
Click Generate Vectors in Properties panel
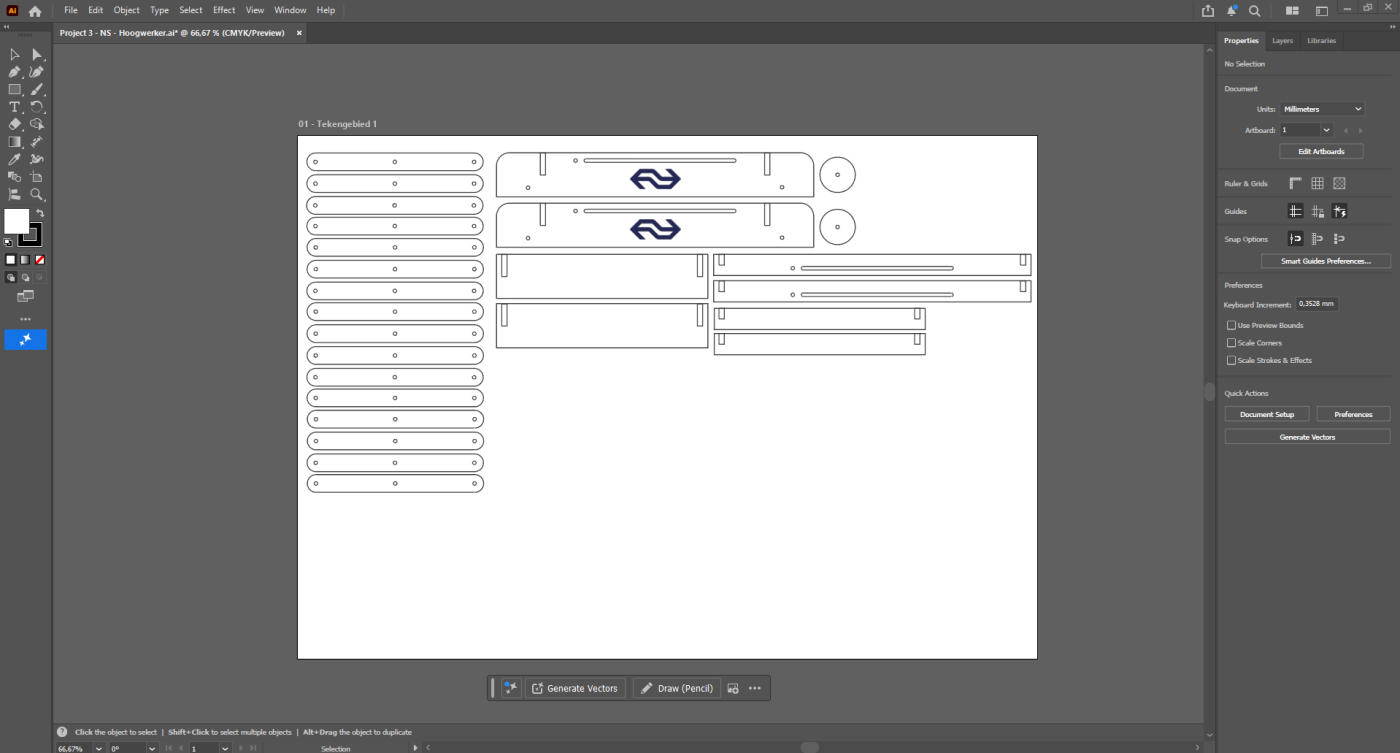point(1307,437)
